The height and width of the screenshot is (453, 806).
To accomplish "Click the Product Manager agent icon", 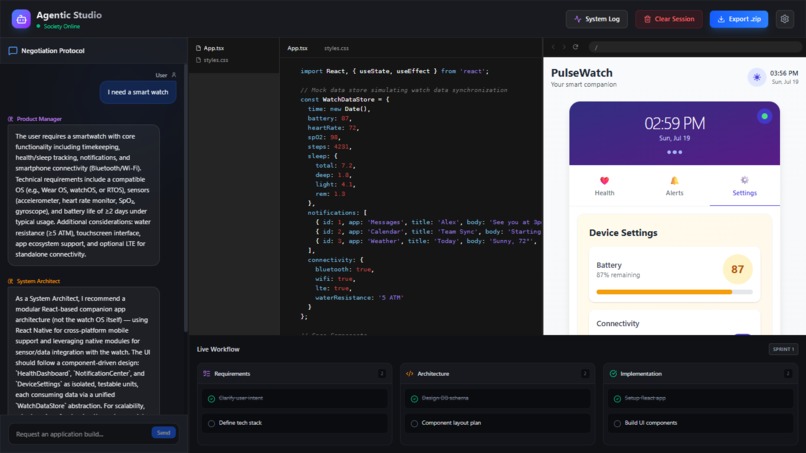I will pyautogui.click(x=11, y=119).
